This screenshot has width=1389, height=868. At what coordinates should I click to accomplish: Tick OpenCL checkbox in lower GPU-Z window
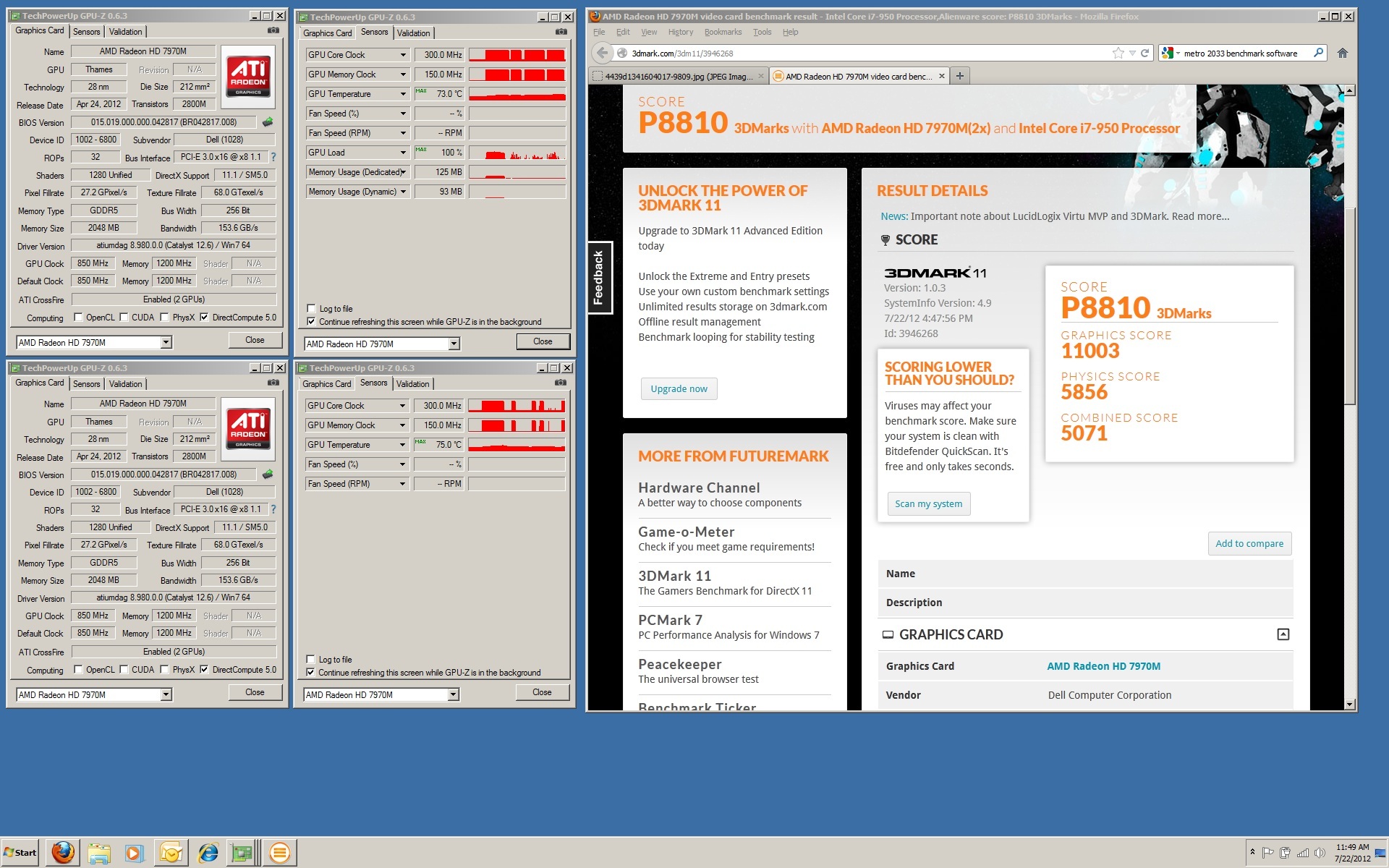coord(78,669)
